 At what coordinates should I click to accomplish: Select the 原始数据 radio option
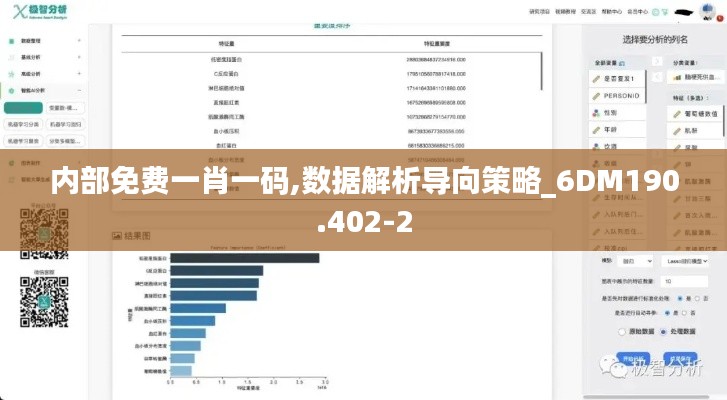click(x=621, y=330)
